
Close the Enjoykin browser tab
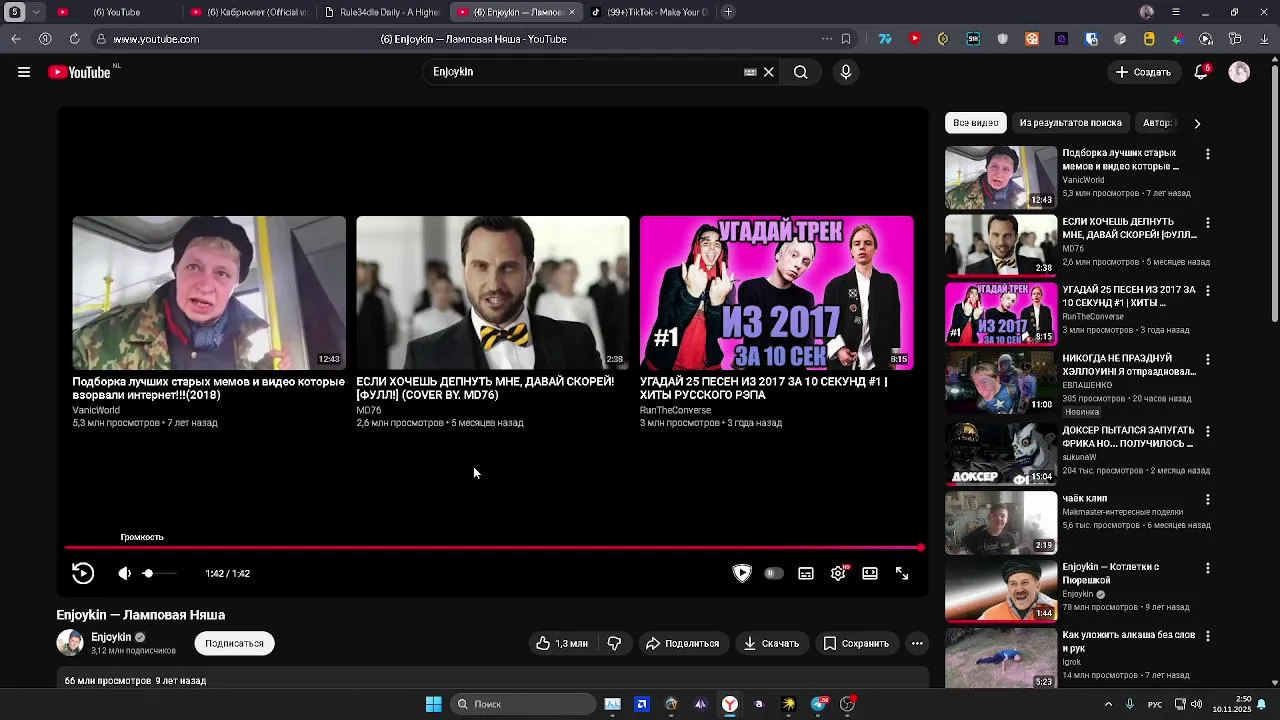coord(572,12)
